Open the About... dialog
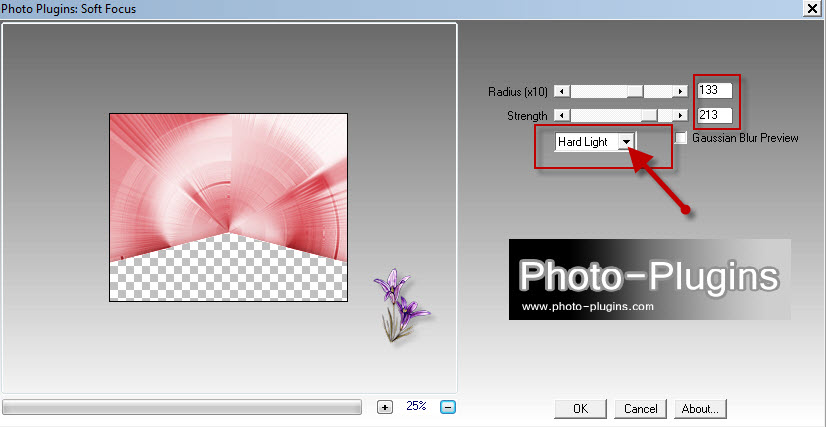This screenshot has width=826, height=427. pos(699,408)
